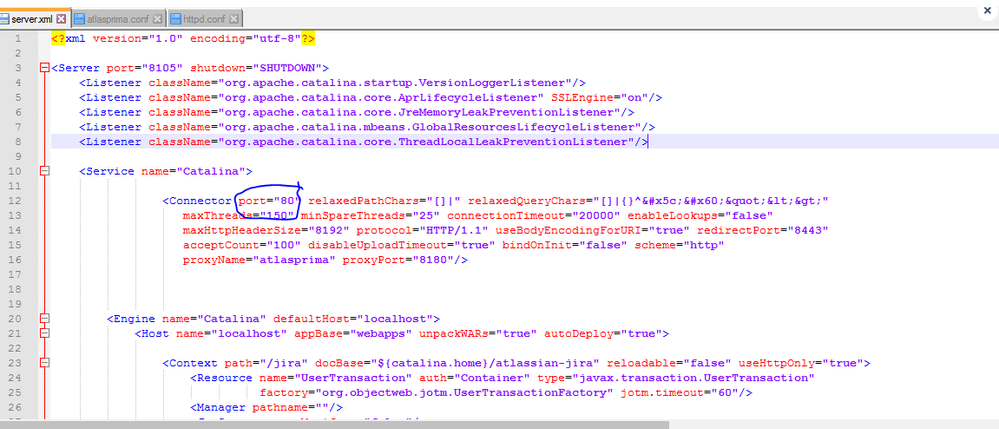Click the enableLookups attribute
This screenshot has height=429, width=999.
point(670,215)
